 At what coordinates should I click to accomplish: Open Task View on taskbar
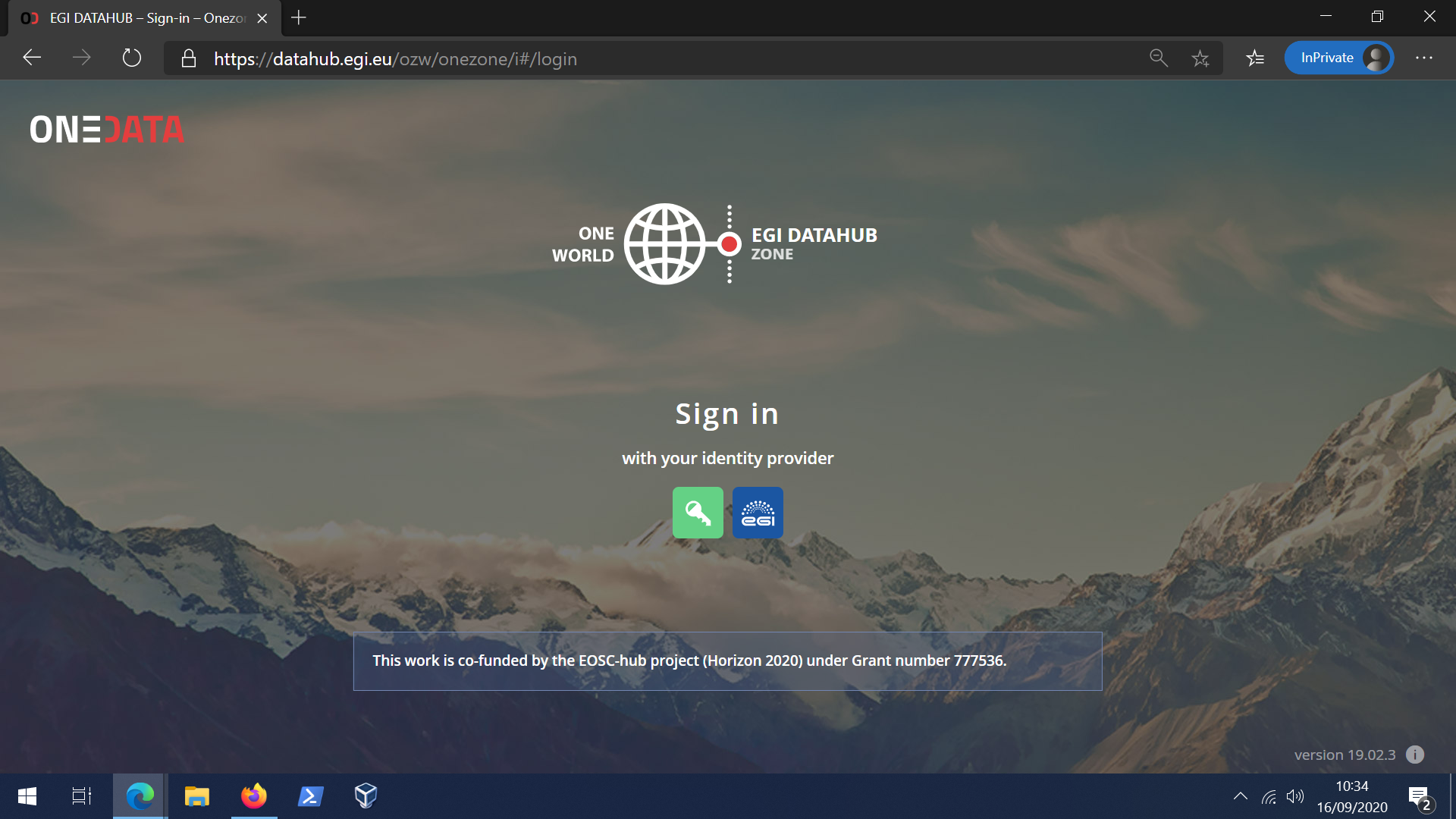click(82, 796)
